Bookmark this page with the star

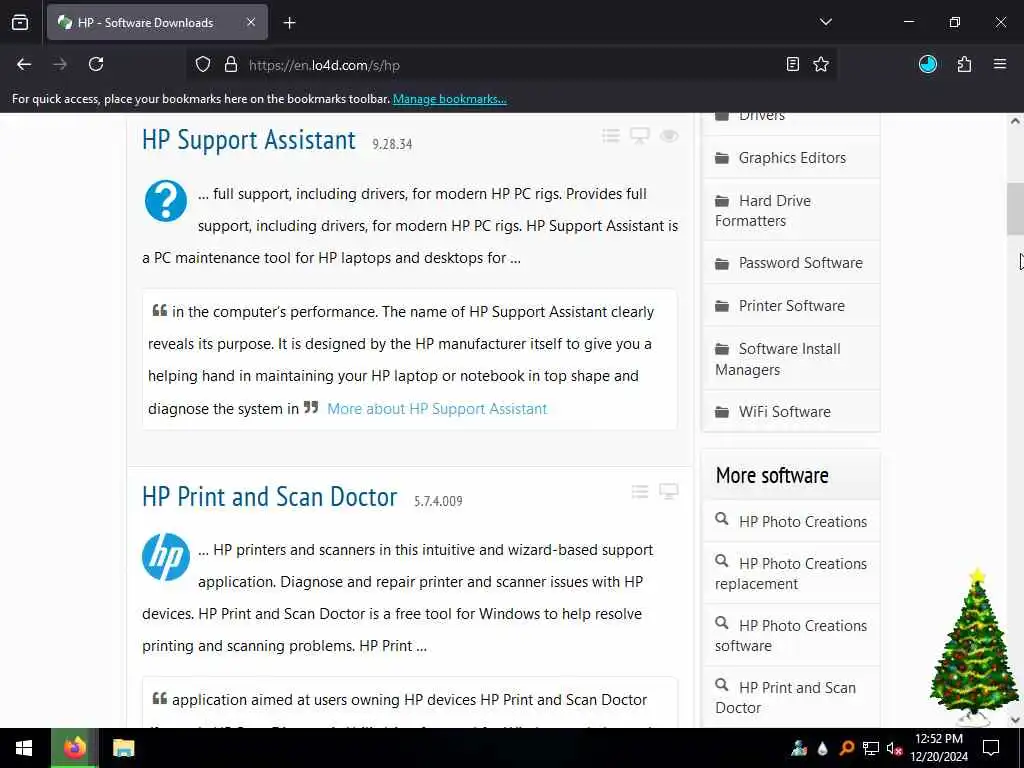(821, 64)
